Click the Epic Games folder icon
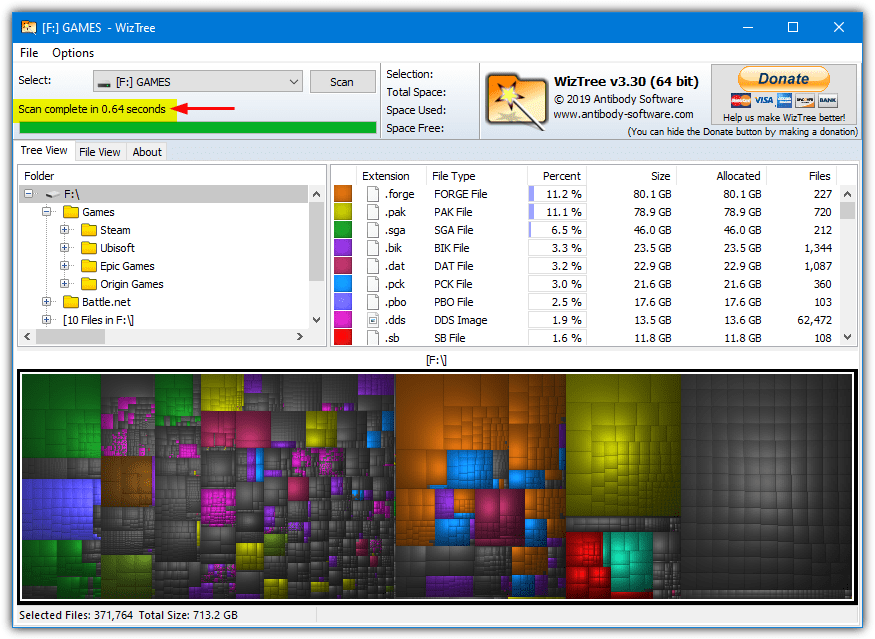 point(89,266)
